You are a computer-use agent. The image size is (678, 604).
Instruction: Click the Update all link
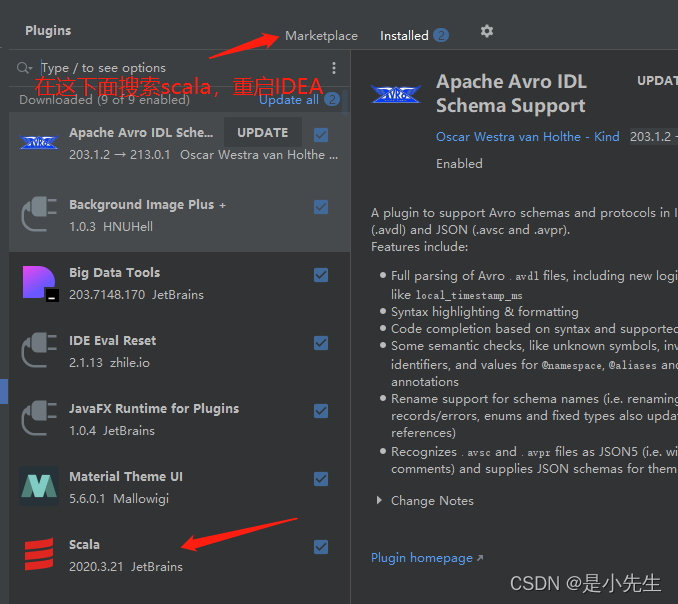(x=289, y=99)
